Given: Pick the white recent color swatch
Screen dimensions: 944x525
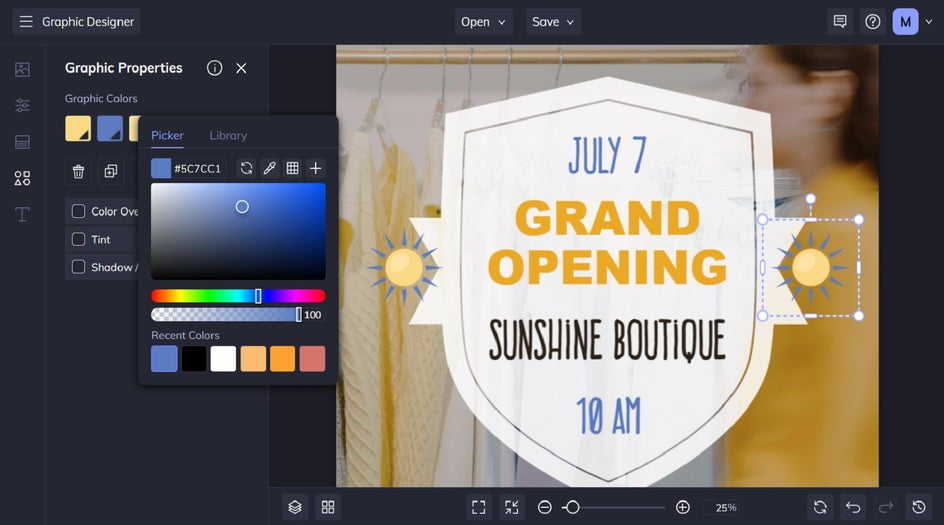Looking at the screenshot, I should point(223,359).
